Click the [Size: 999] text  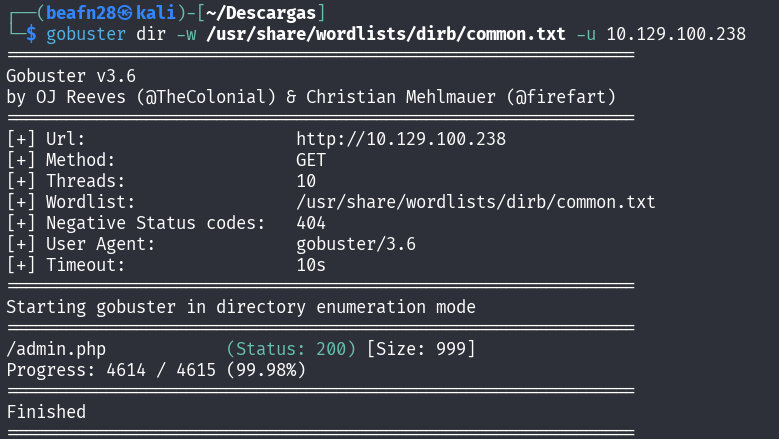[x=421, y=349]
